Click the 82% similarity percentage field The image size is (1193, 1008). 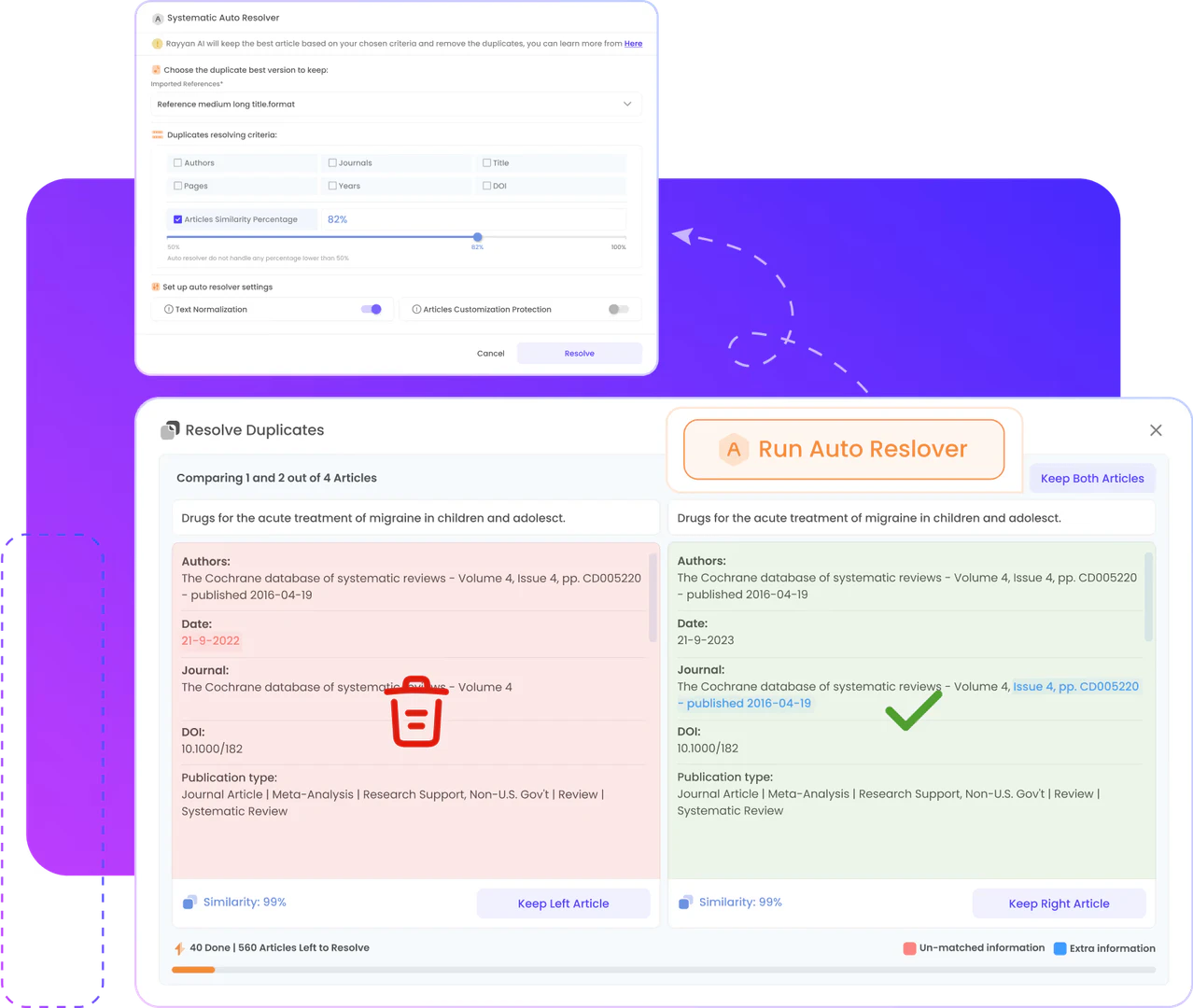click(x=472, y=220)
